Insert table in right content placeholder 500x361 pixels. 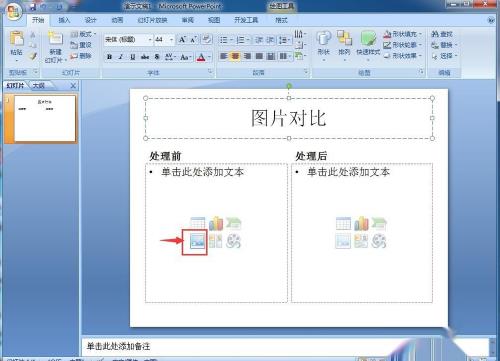343,223
